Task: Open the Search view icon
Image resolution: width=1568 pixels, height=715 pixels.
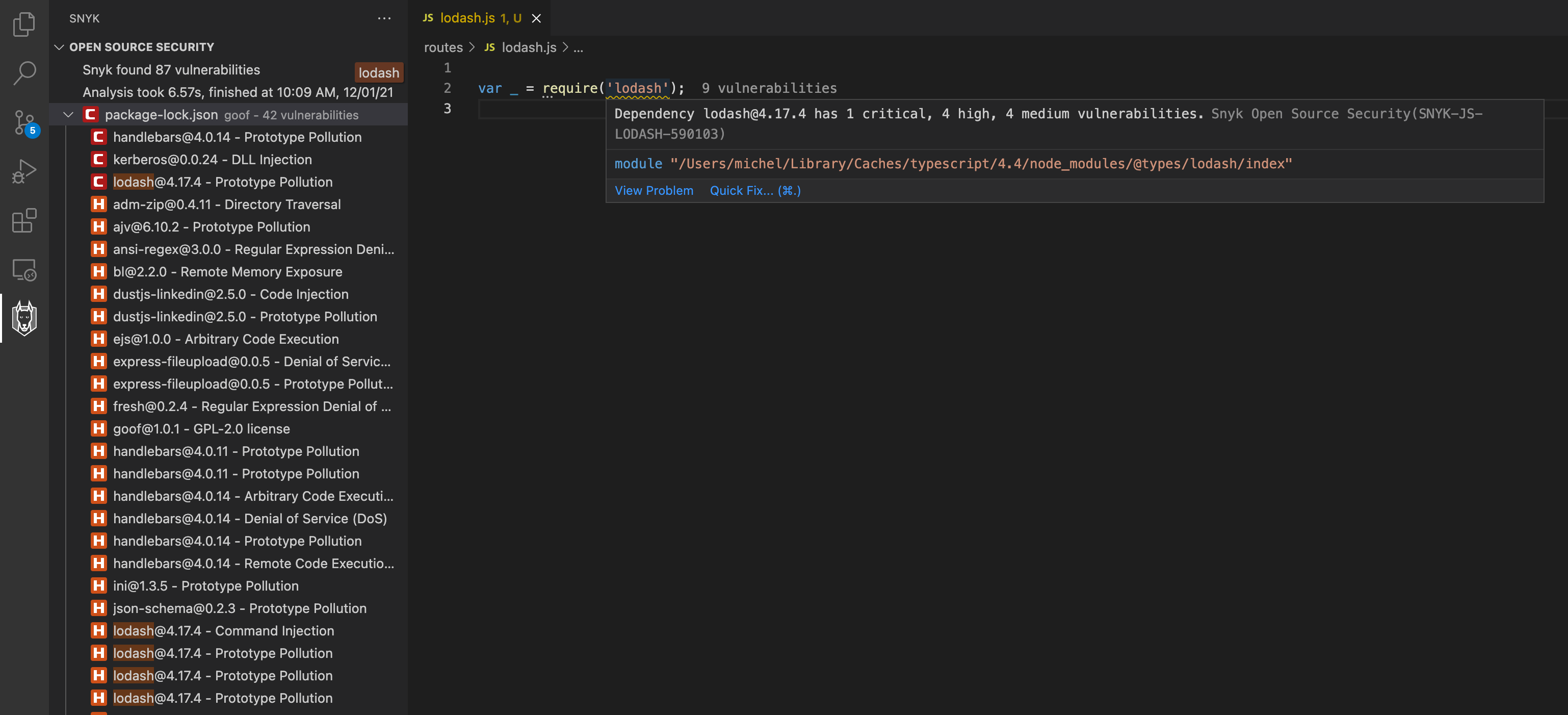Action: 24,73
